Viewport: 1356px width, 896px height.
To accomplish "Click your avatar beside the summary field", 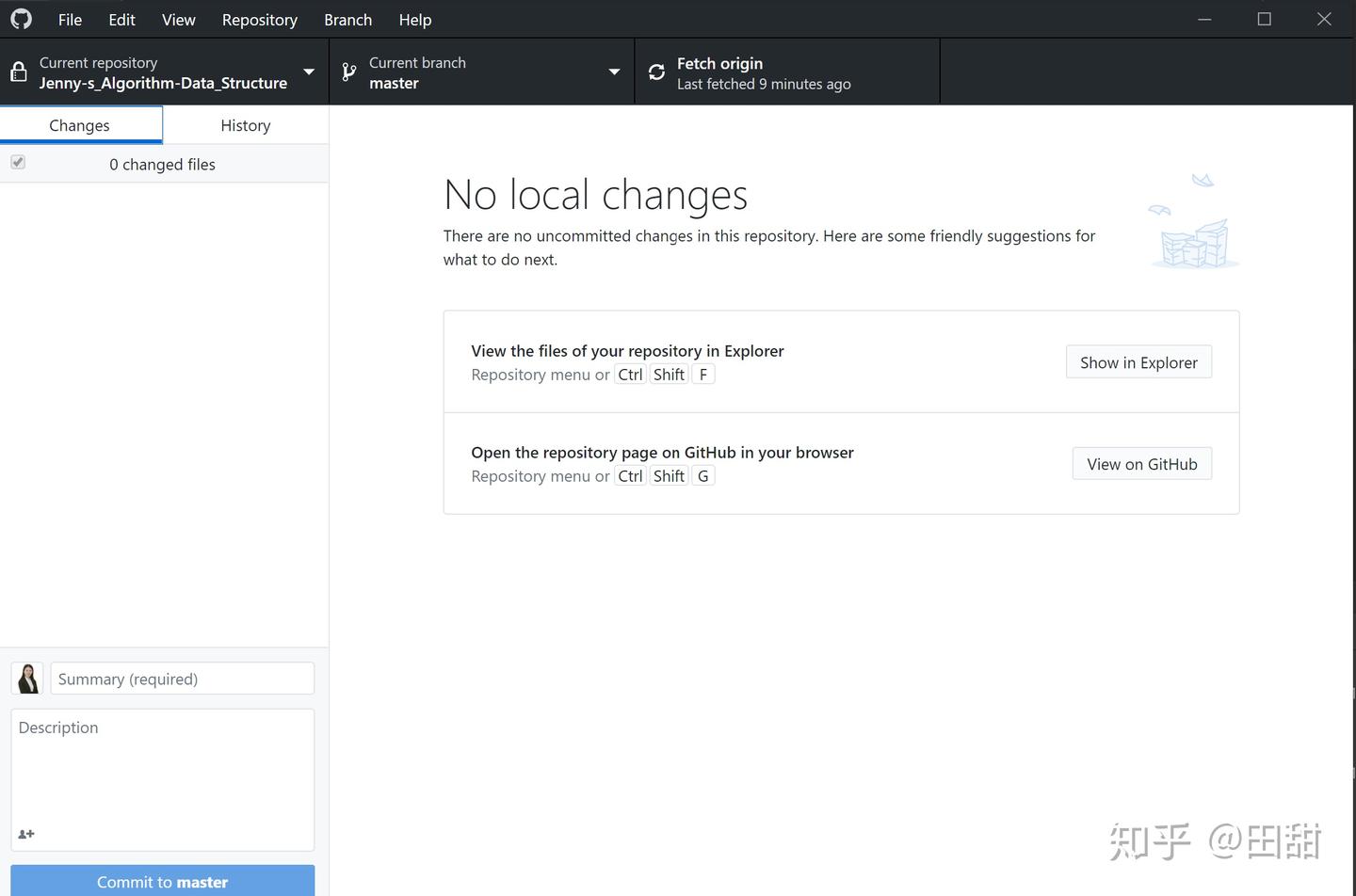I will click(27, 678).
